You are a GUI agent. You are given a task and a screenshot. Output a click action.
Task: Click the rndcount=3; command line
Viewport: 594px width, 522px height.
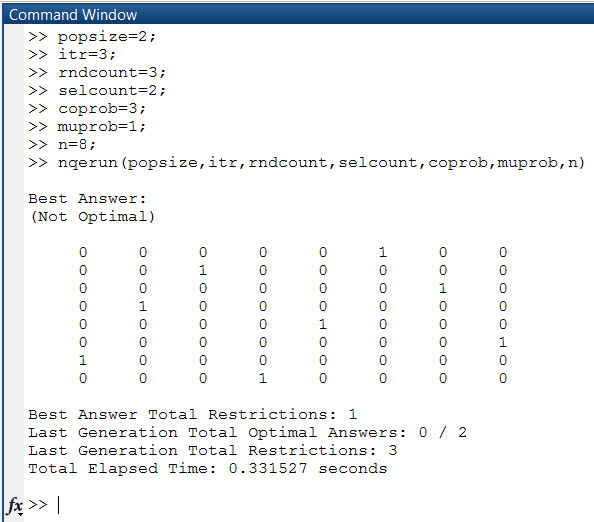(97, 73)
